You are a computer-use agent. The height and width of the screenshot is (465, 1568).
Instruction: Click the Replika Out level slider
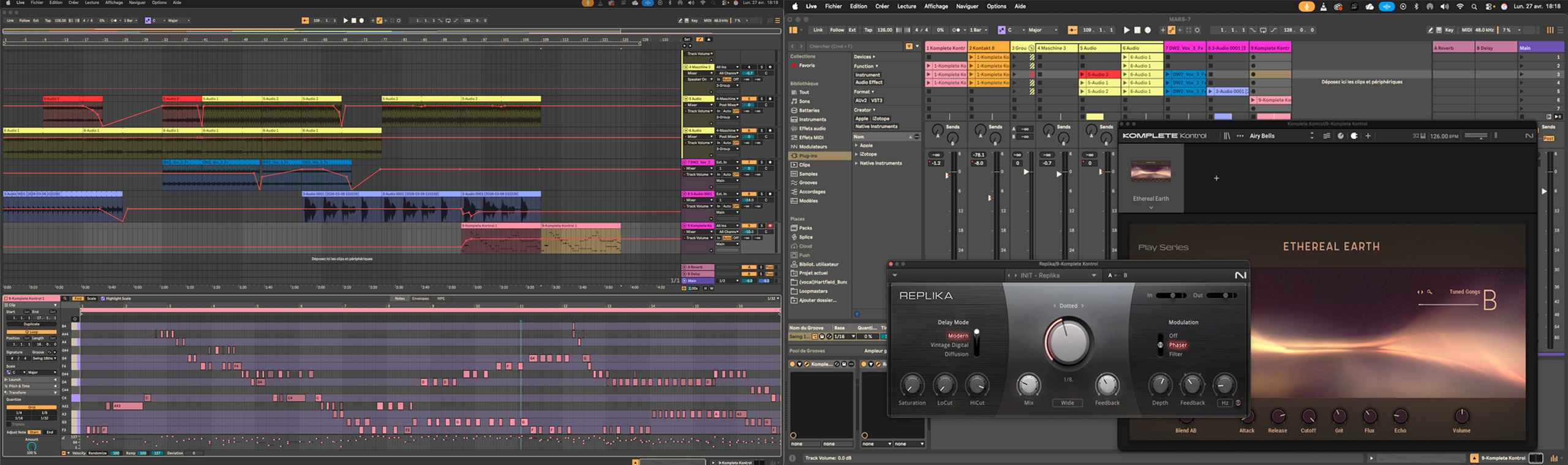(x=1221, y=295)
